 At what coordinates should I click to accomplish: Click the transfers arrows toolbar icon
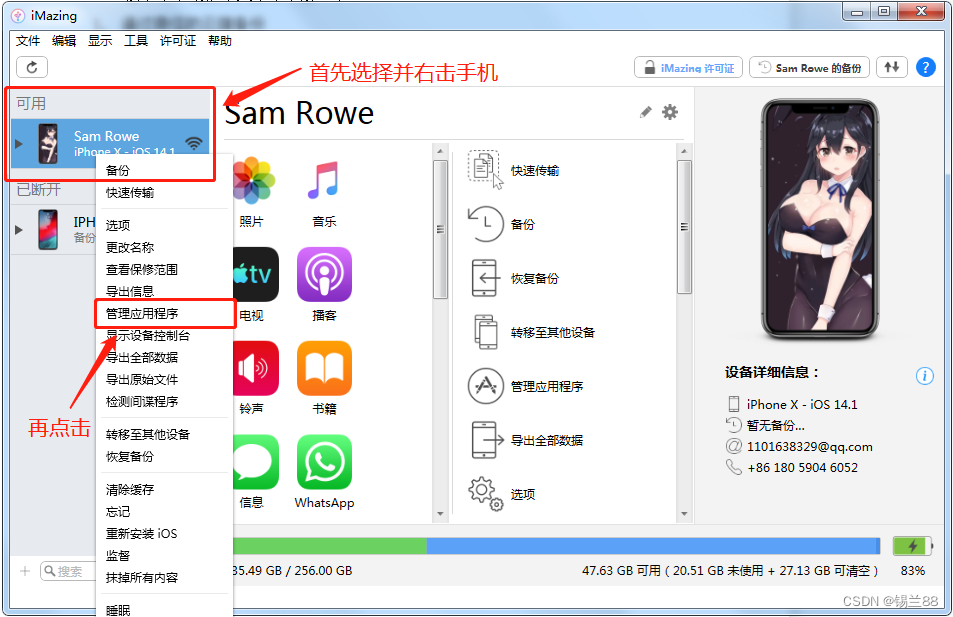[x=892, y=67]
